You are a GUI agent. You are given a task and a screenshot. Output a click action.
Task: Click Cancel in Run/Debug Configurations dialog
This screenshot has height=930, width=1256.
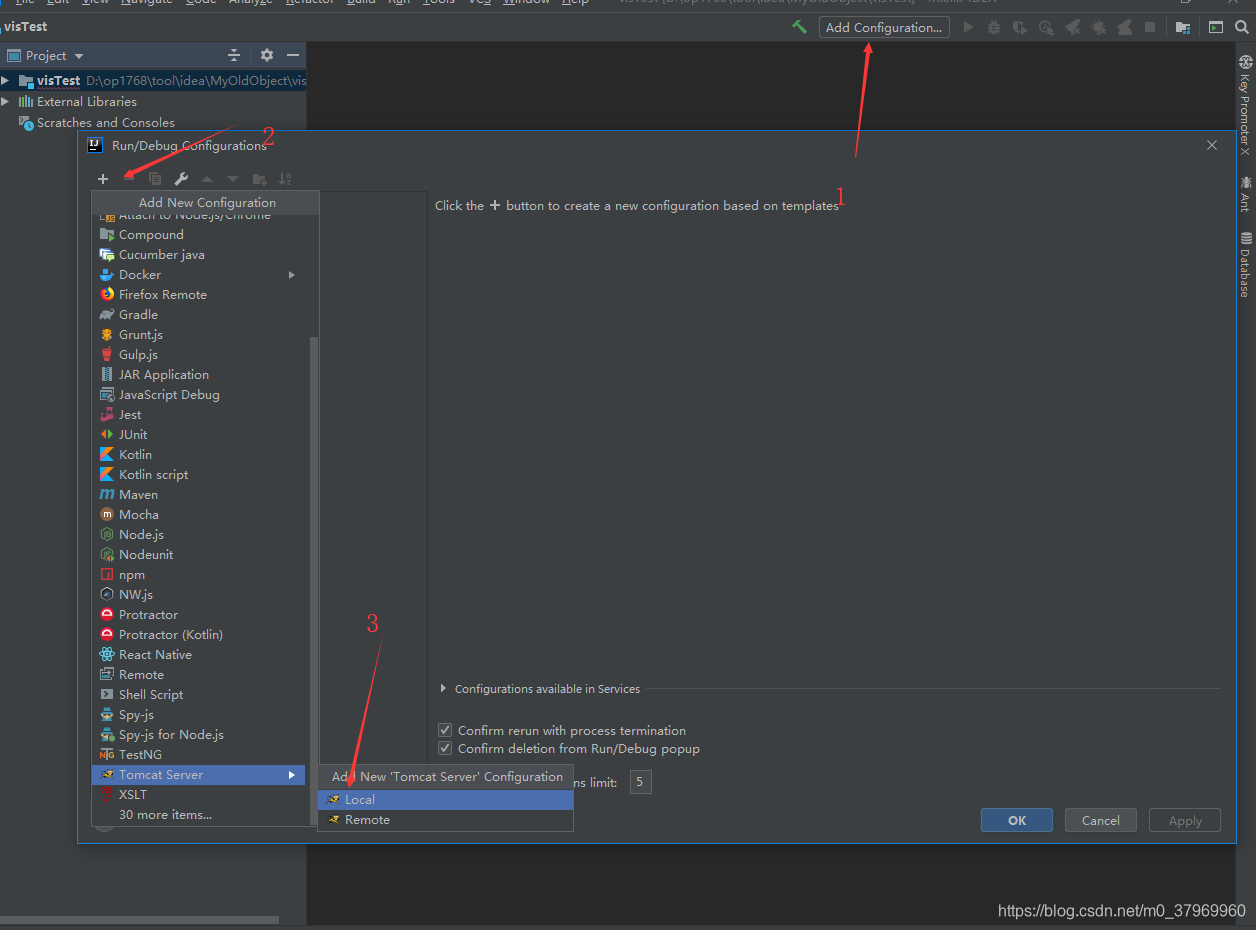pyautogui.click(x=1100, y=820)
